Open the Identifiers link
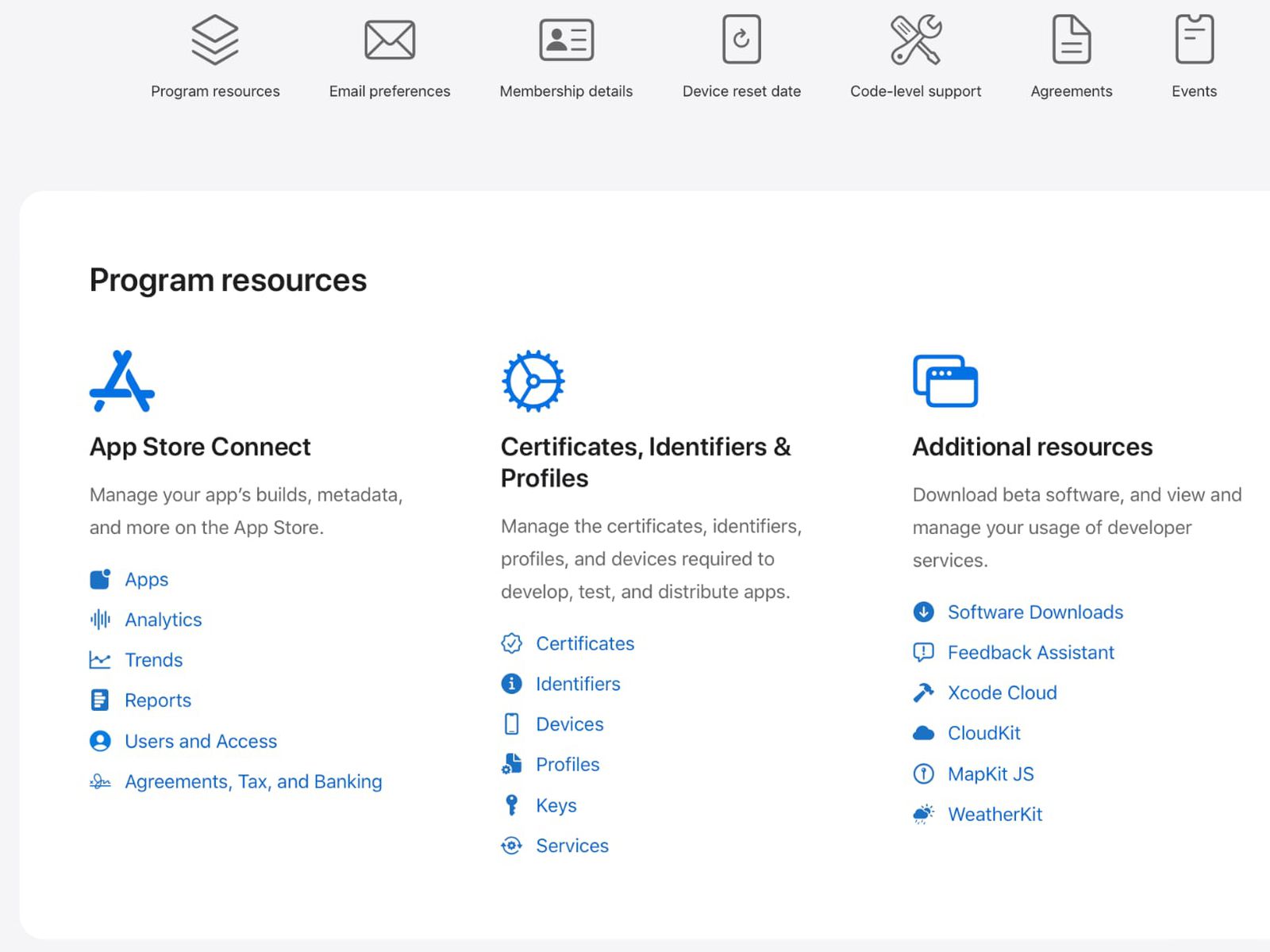The width and height of the screenshot is (1270, 952). click(578, 684)
